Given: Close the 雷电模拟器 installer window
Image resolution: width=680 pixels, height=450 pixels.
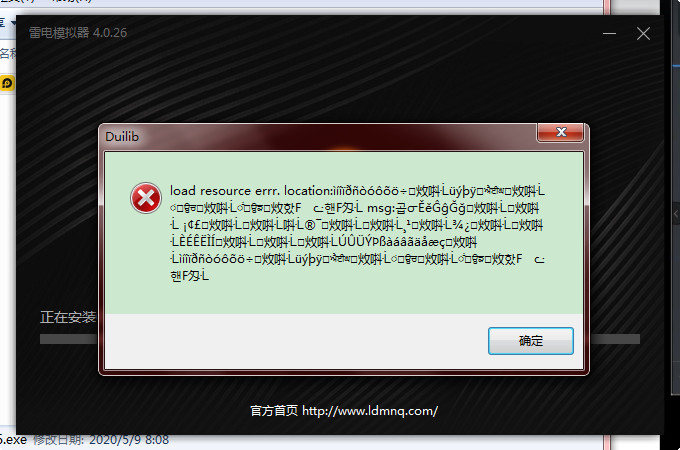Looking at the screenshot, I should pos(643,33).
